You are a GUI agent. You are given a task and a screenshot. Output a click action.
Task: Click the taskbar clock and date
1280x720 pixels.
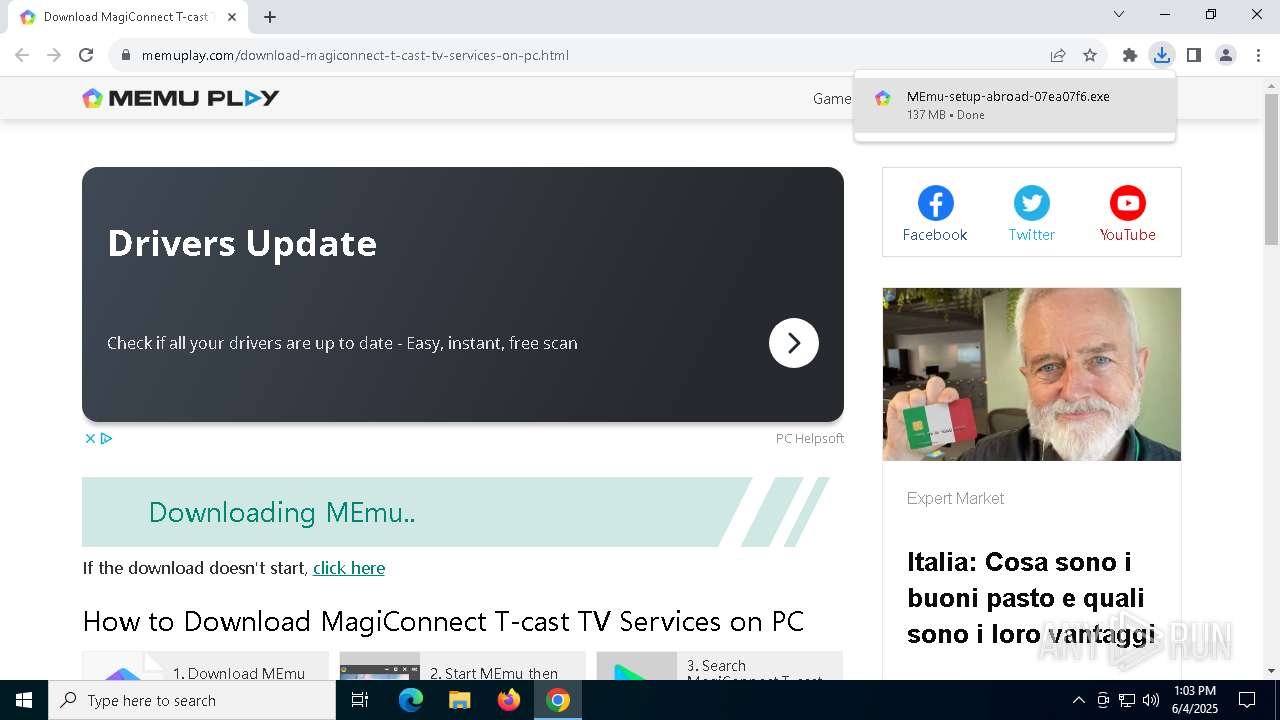pyautogui.click(x=1195, y=700)
